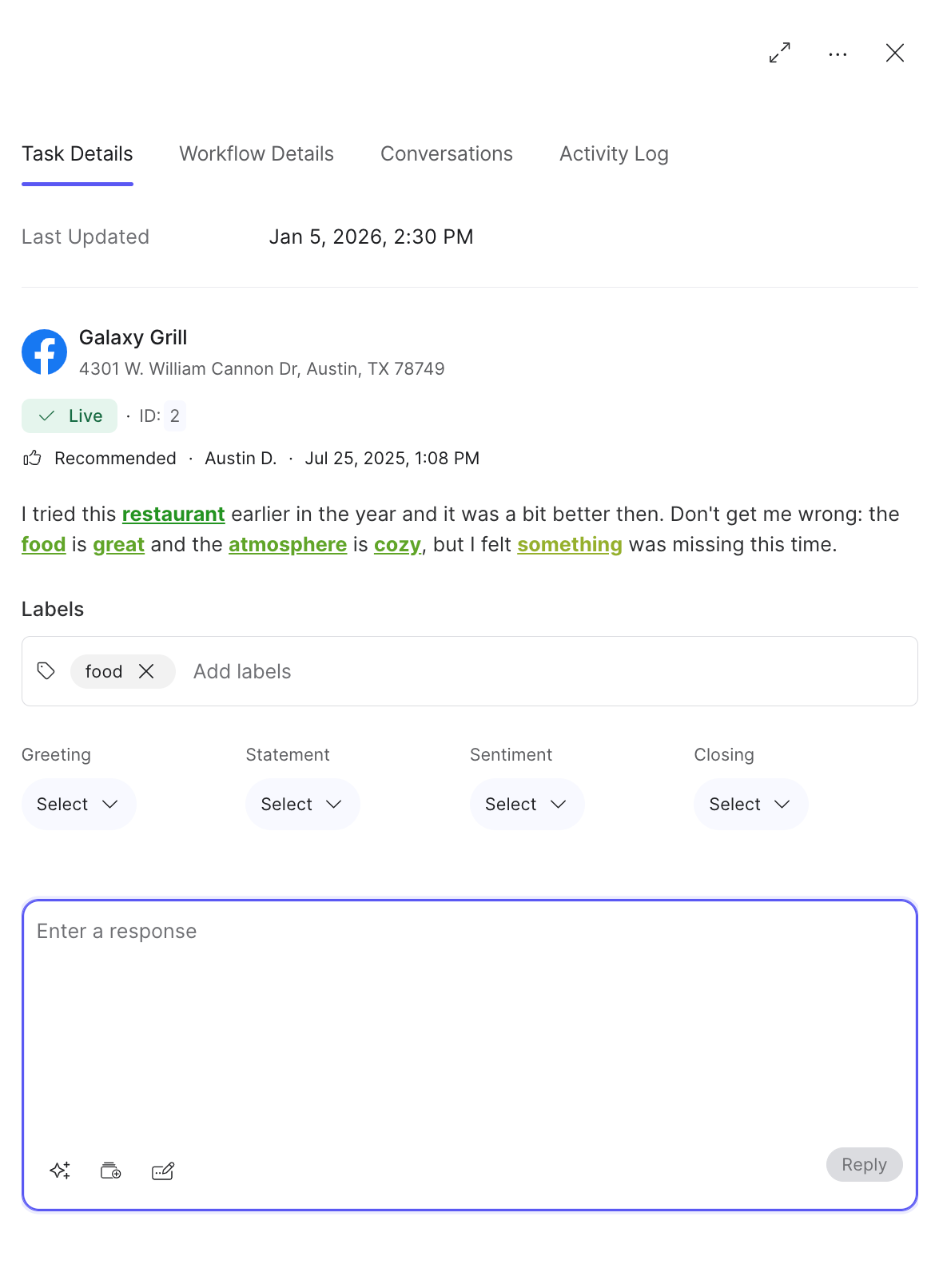
Task: Click the highlighted word "restaurant"
Action: coord(173,514)
